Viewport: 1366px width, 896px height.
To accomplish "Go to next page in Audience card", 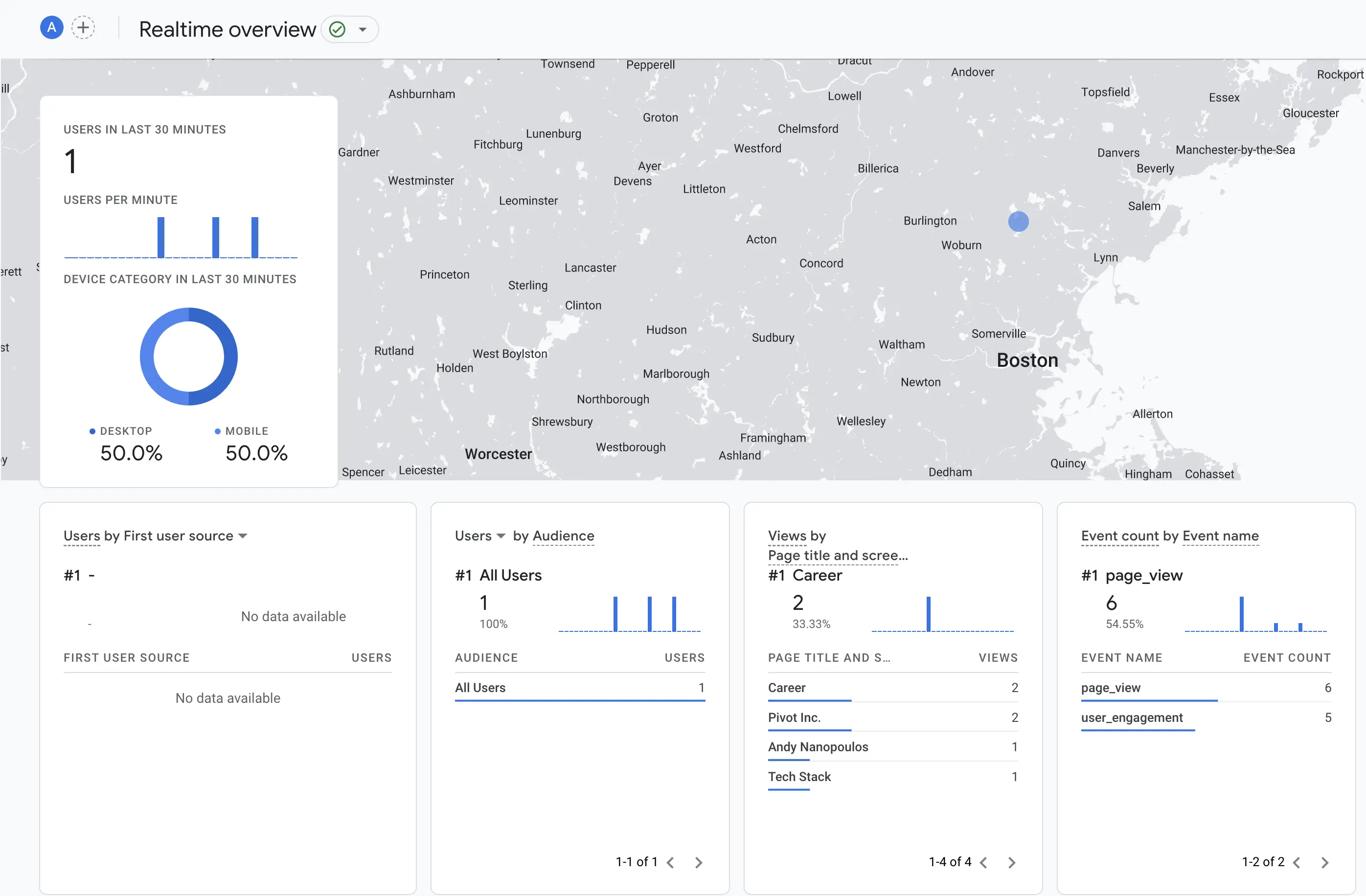I will [699, 862].
